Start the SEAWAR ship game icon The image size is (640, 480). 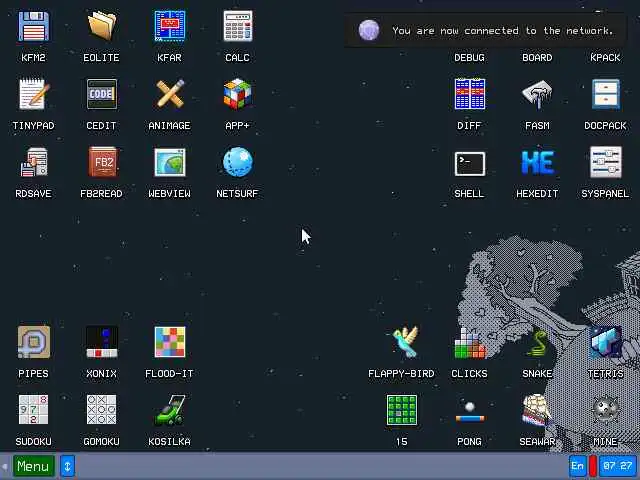pyautogui.click(x=537, y=409)
